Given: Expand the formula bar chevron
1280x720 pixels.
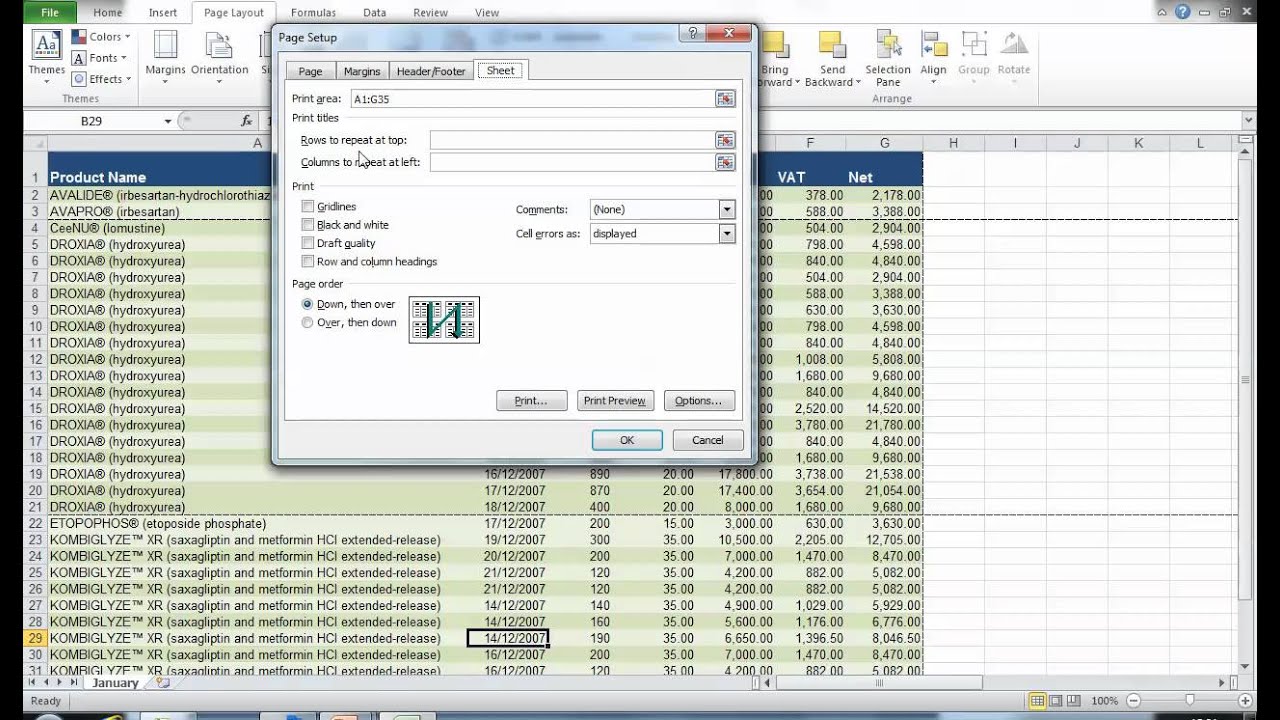Looking at the screenshot, I should point(1247,120).
